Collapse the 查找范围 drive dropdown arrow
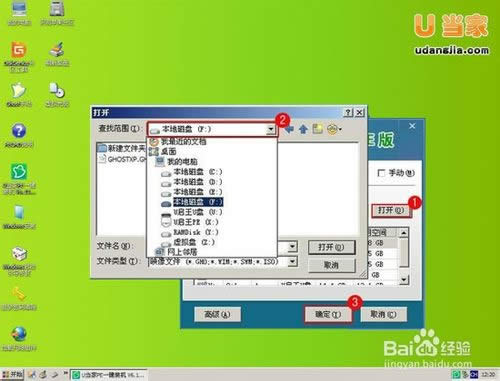This screenshot has height=381, width=500. tap(271, 129)
